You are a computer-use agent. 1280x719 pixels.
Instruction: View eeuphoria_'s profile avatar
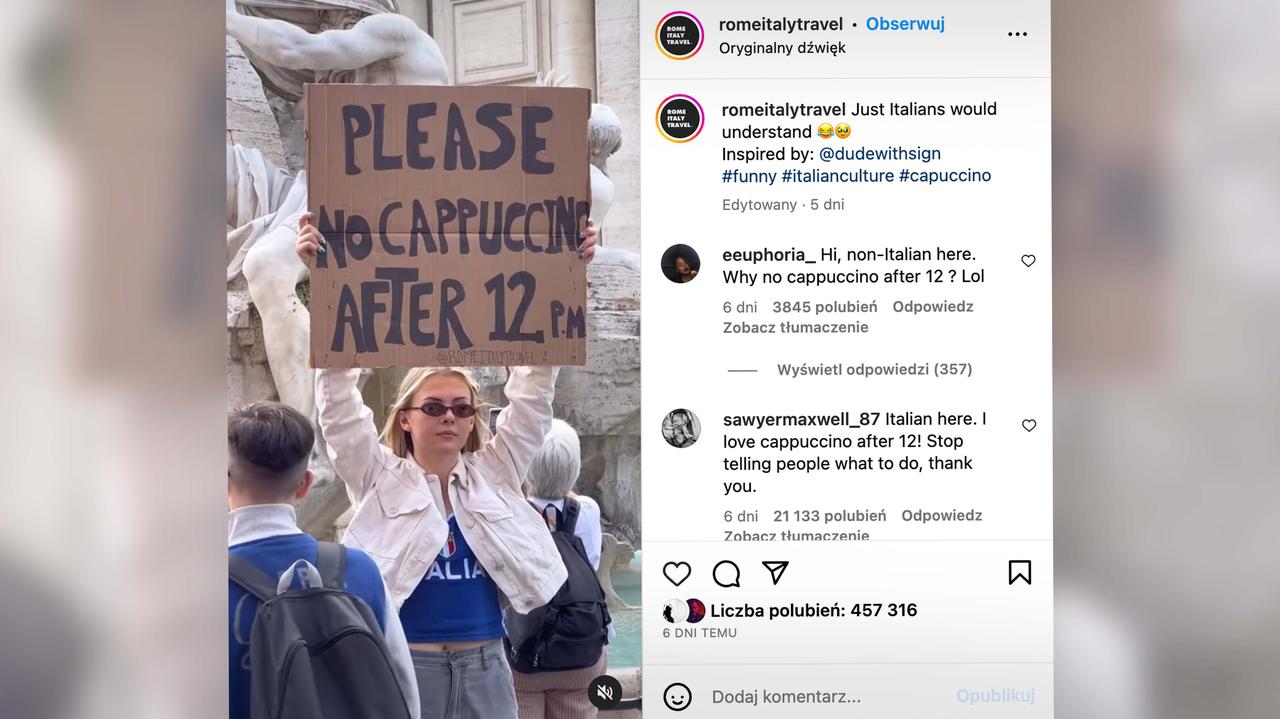(680, 264)
